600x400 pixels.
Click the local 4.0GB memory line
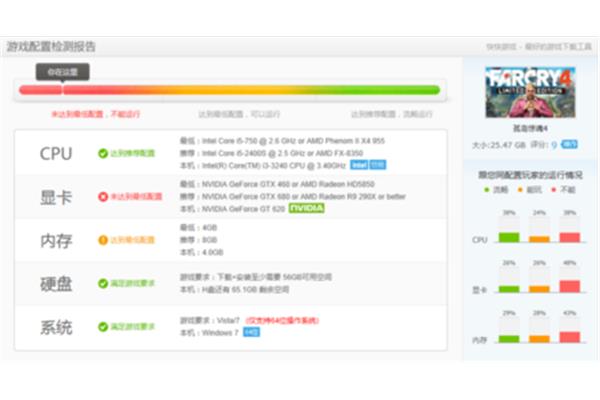pyautogui.click(x=201, y=252)
